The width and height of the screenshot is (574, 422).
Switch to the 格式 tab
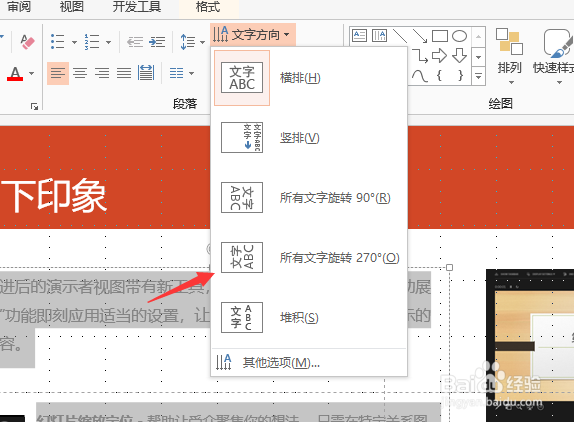(x=208, y=6)
